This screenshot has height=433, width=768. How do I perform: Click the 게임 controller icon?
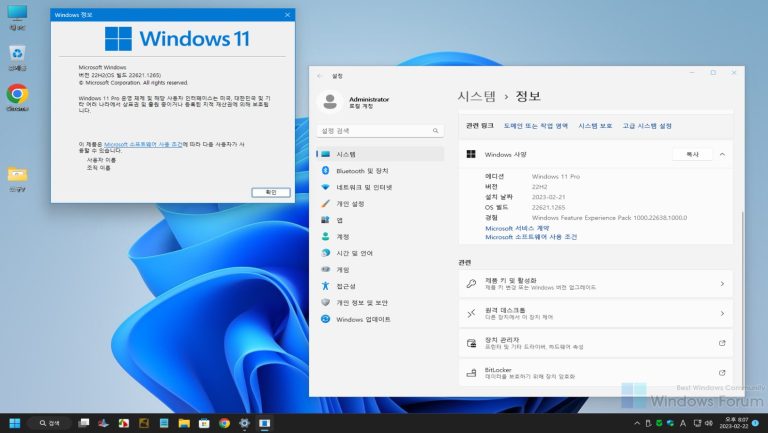click(x=325, y=269)
